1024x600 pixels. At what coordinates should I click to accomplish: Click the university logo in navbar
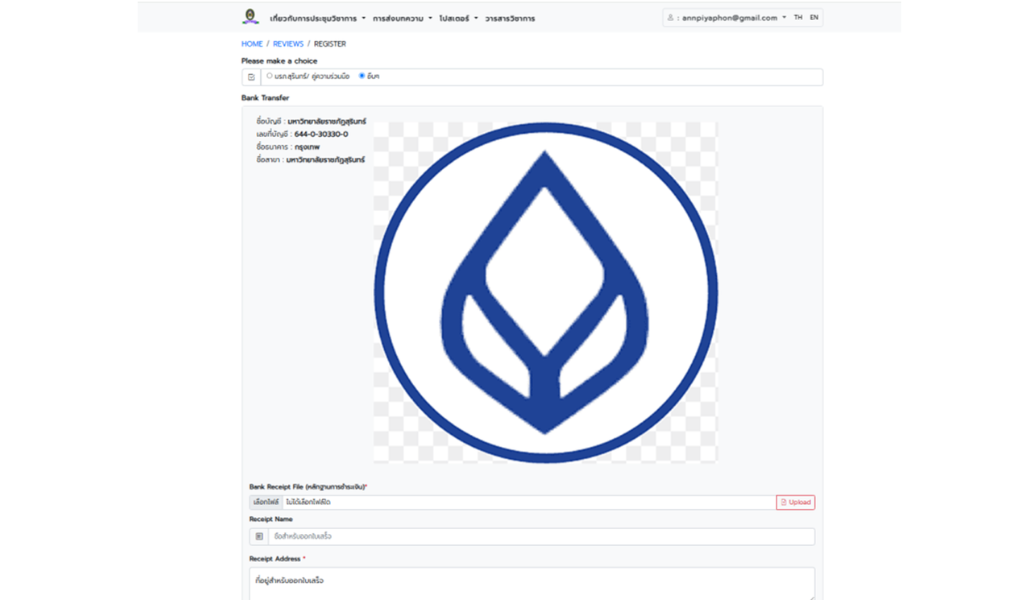pyautogui.click(x=250, y=17)
